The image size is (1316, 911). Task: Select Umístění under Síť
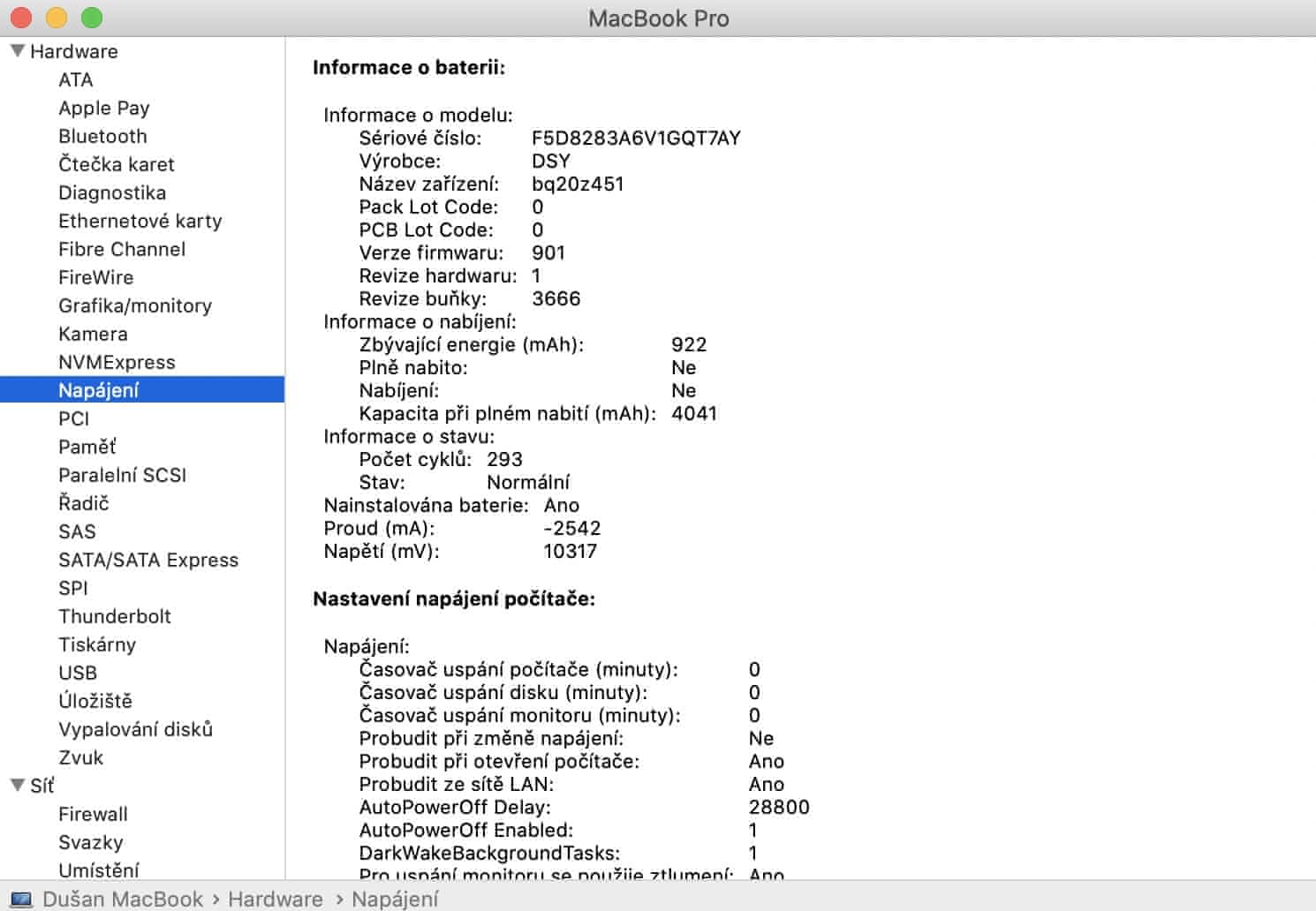click(x=99, y=870)
